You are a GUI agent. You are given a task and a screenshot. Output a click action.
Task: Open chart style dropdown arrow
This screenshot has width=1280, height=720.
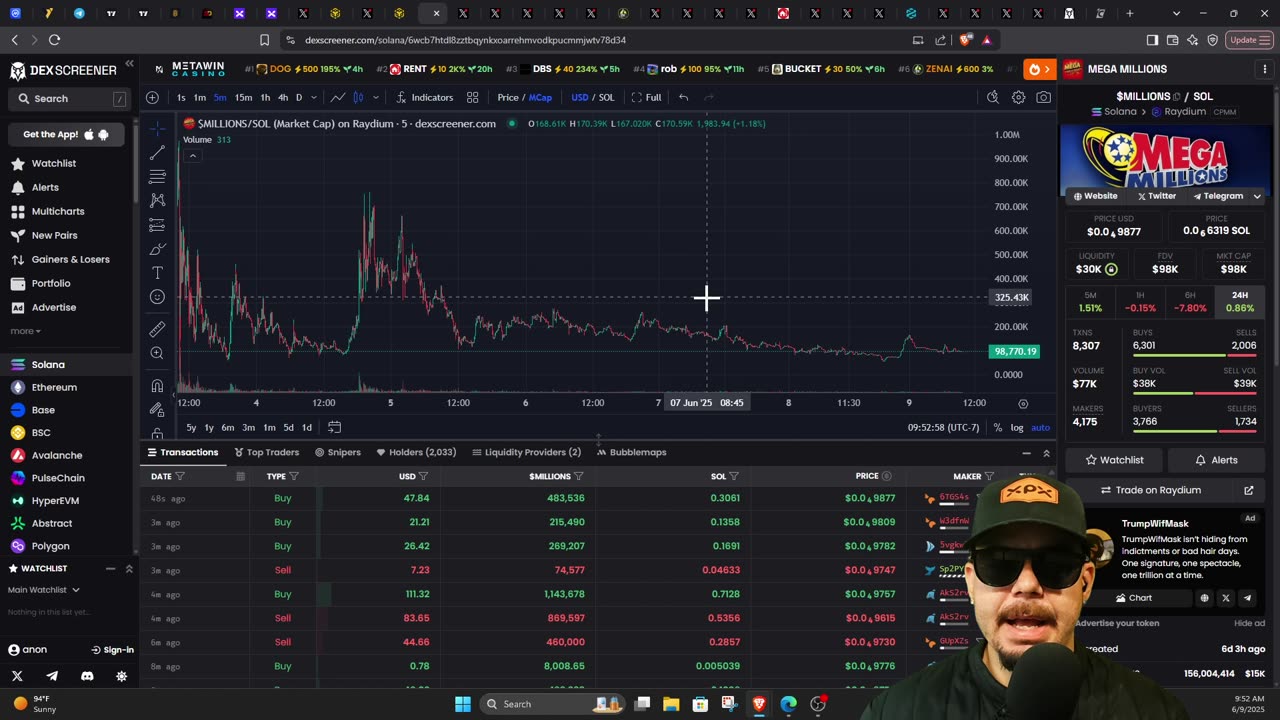376,97
